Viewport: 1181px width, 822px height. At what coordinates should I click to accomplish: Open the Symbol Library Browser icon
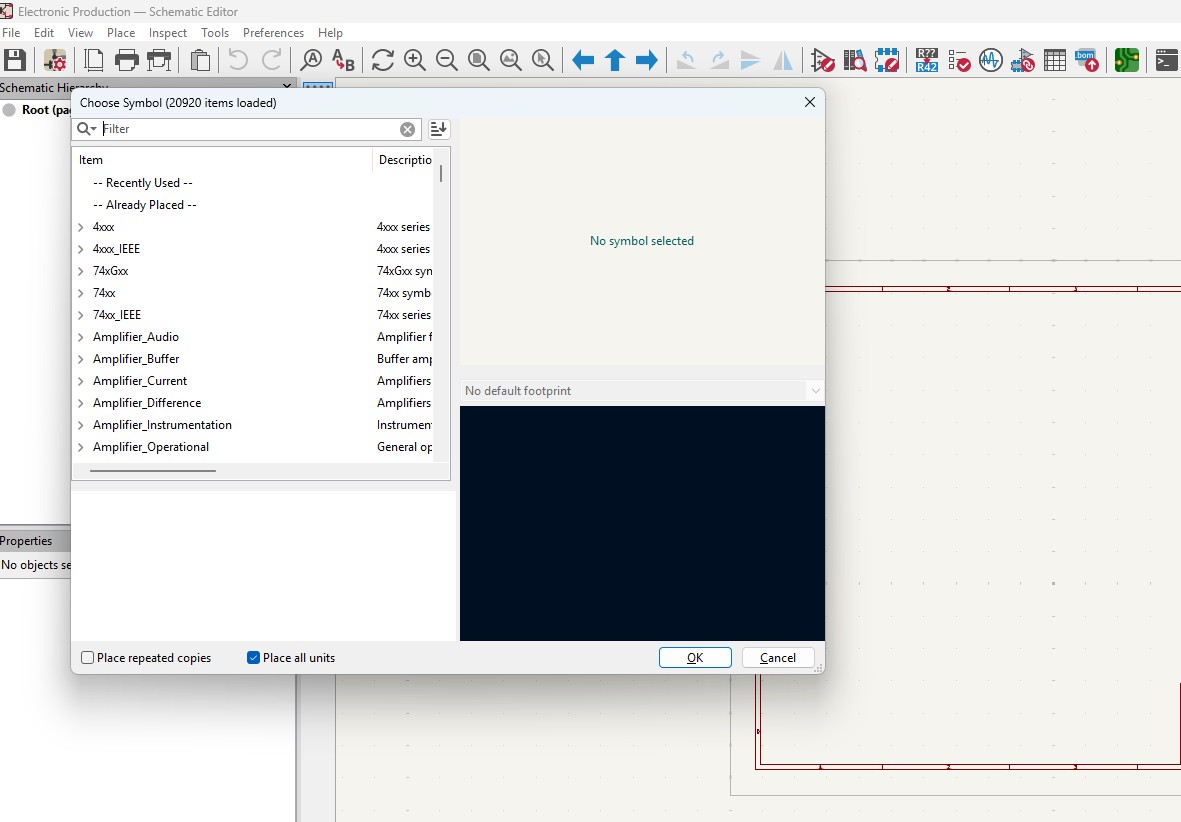(x=854, y=60)
